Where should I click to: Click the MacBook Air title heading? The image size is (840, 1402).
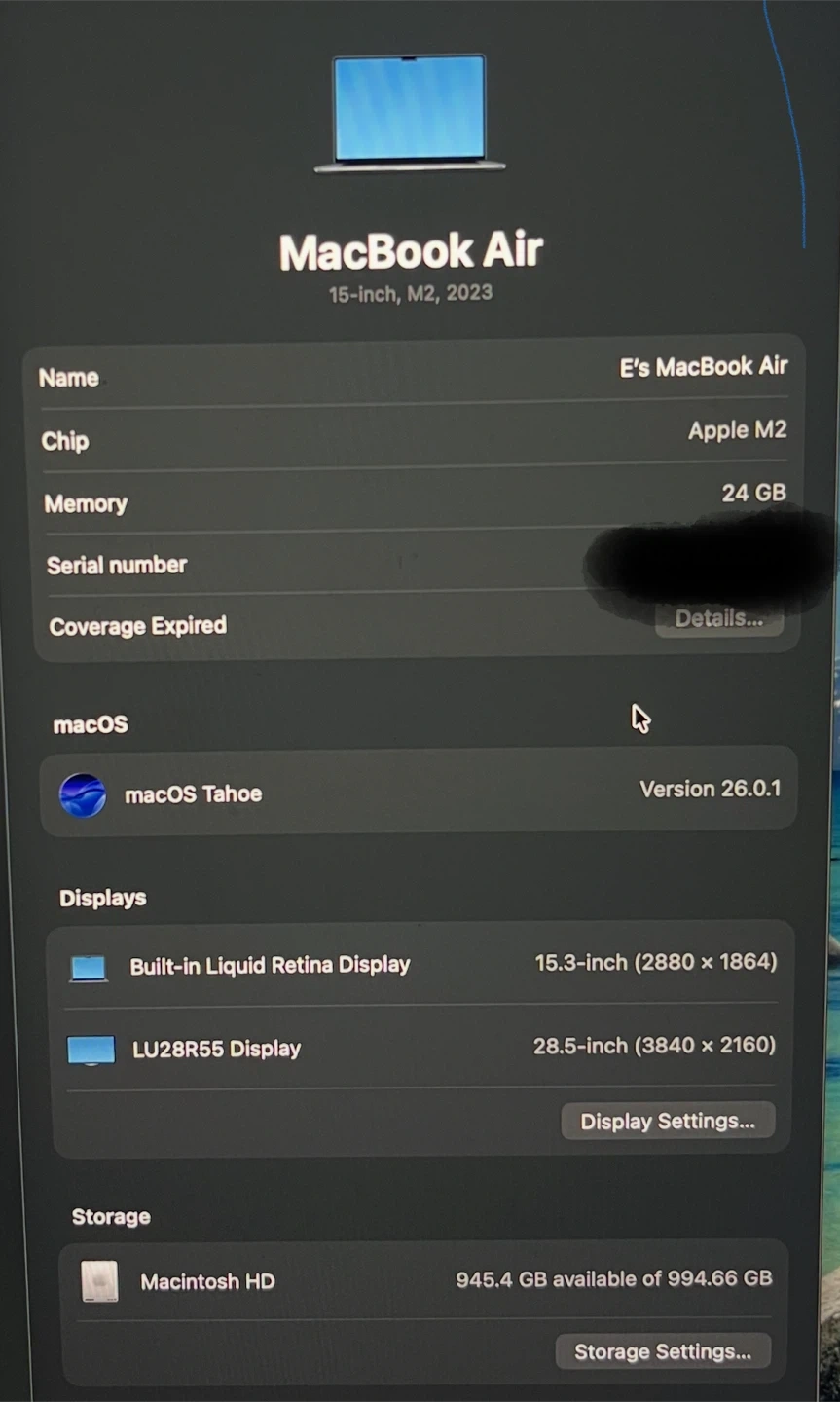click(410, 252)
